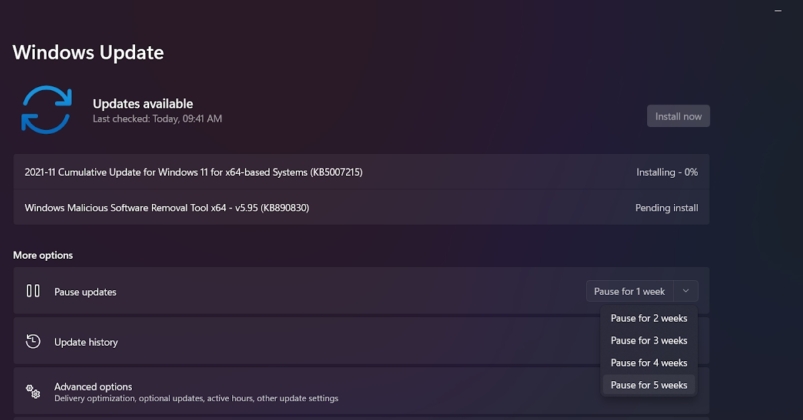Open the Update history page

click(x=86, y=342)
